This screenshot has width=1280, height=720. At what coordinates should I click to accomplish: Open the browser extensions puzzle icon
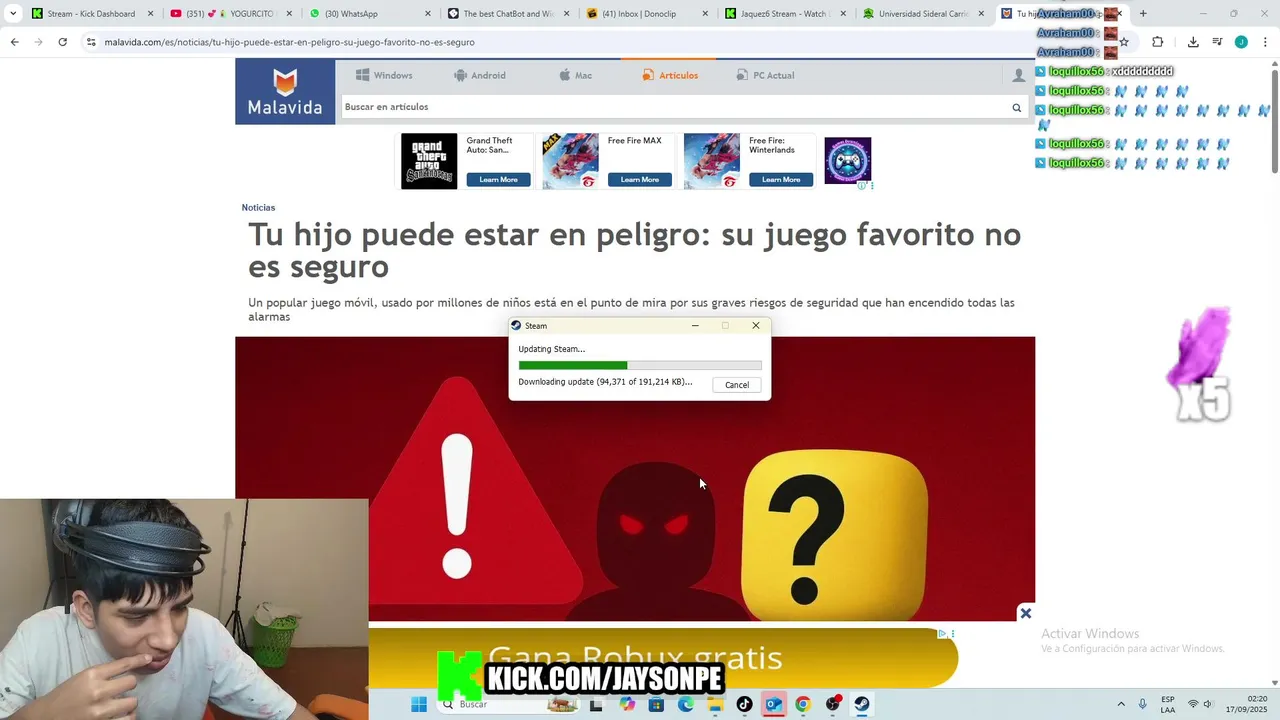tap(1157, 42)
